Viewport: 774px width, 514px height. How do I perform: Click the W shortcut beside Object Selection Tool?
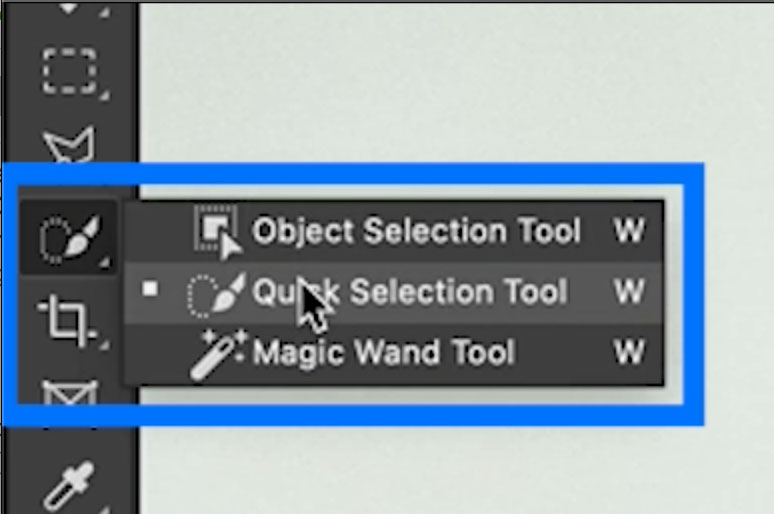point(628,231)
